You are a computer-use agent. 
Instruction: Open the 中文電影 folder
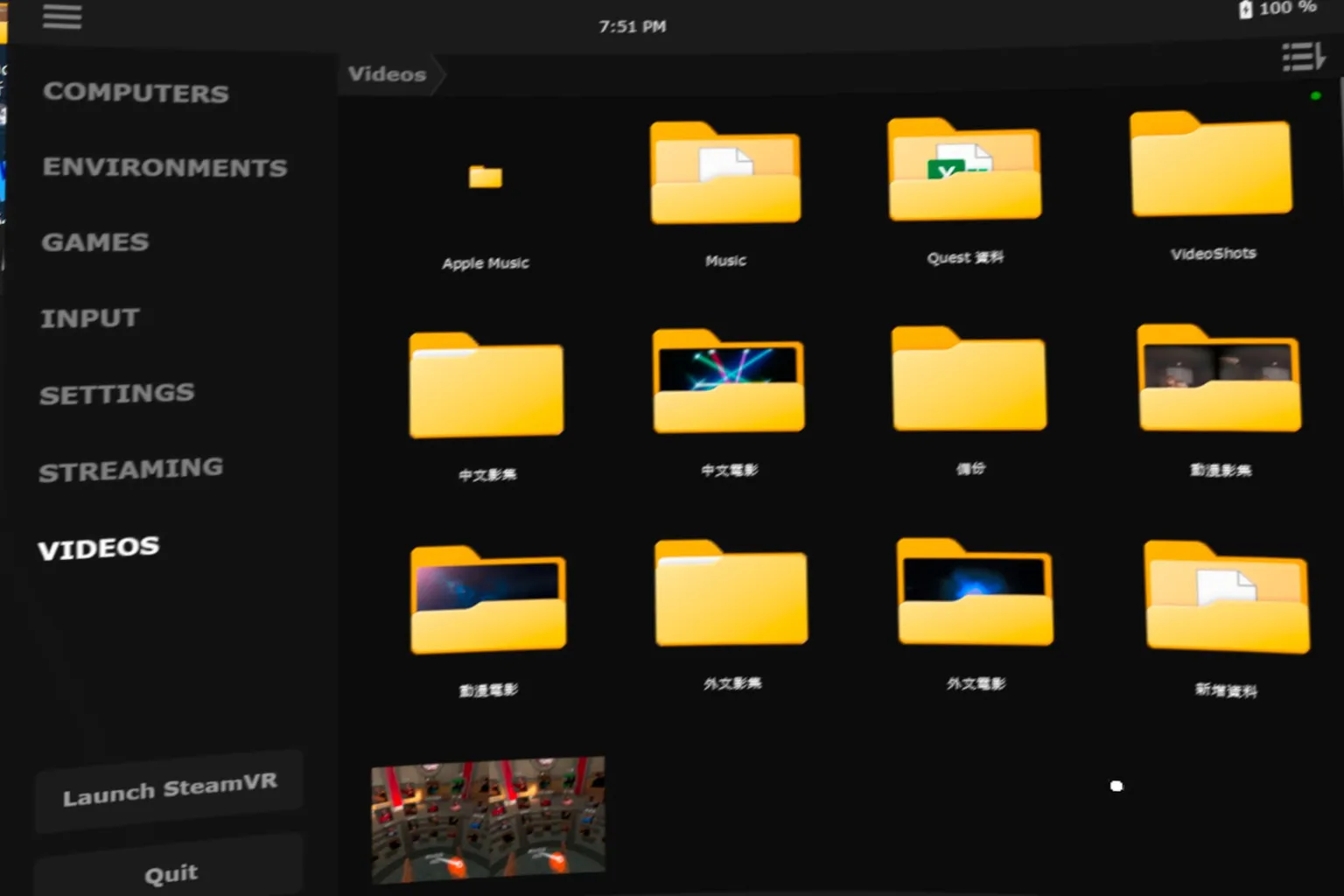click(x=728, y=381)
